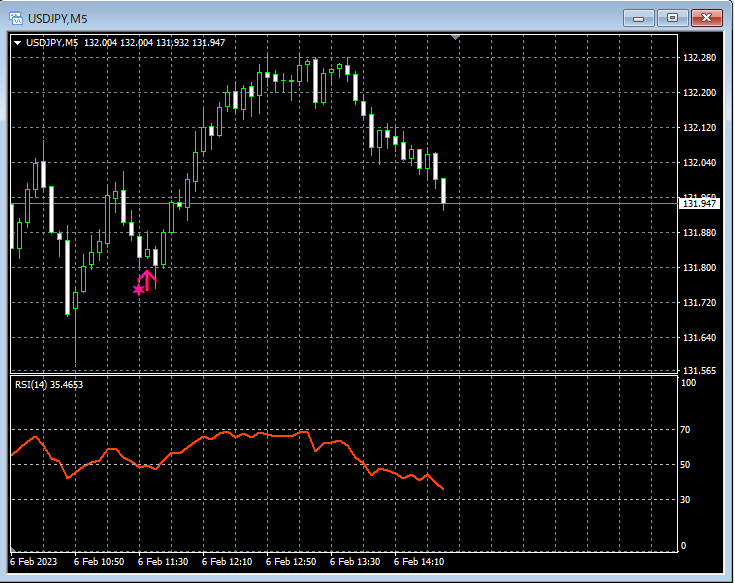
Task: Select the last candlestick near 131.947
Action: (443, 191)
